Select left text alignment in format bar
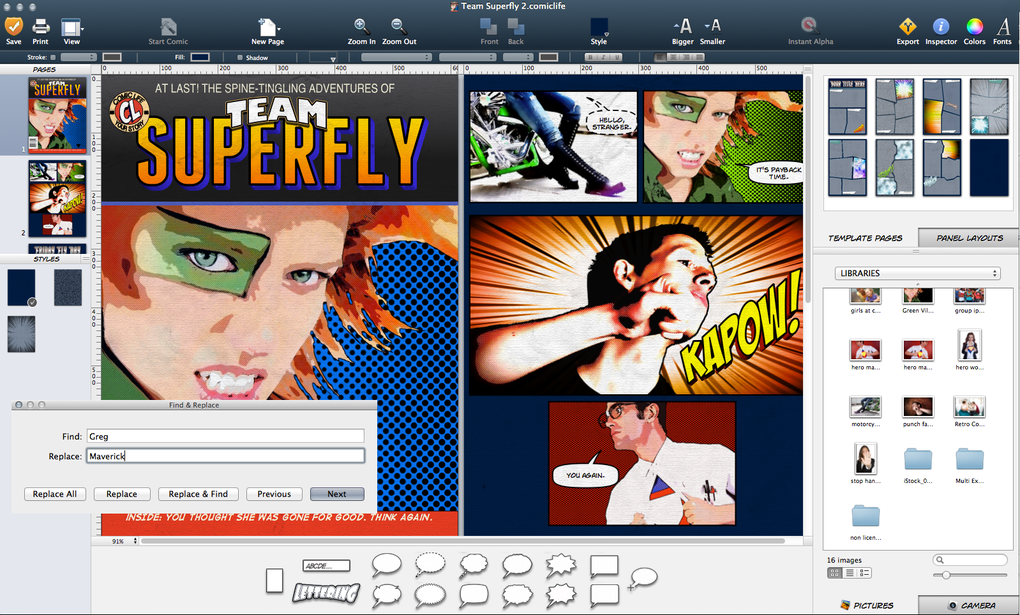The image size is (1020, 615). [660, 57]
